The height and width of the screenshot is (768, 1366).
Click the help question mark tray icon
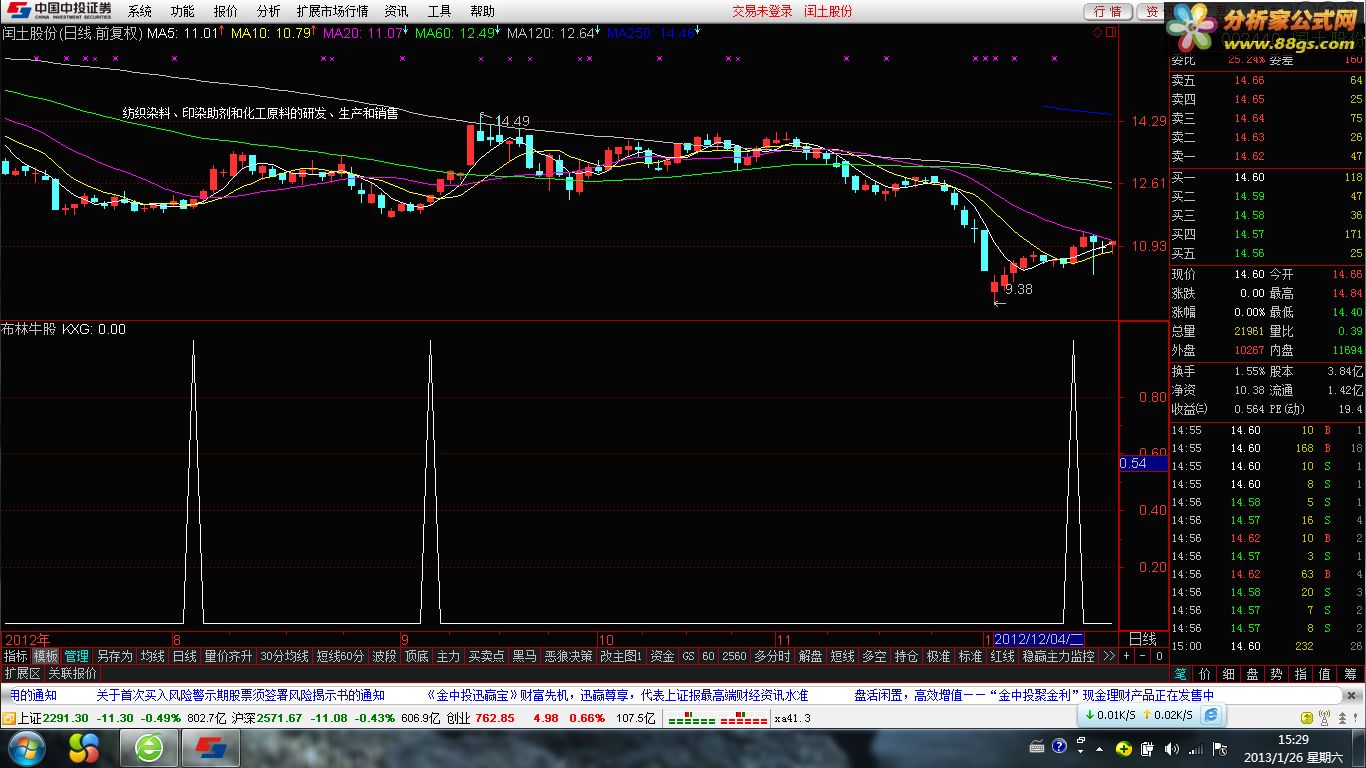[x=1058, y=747]
